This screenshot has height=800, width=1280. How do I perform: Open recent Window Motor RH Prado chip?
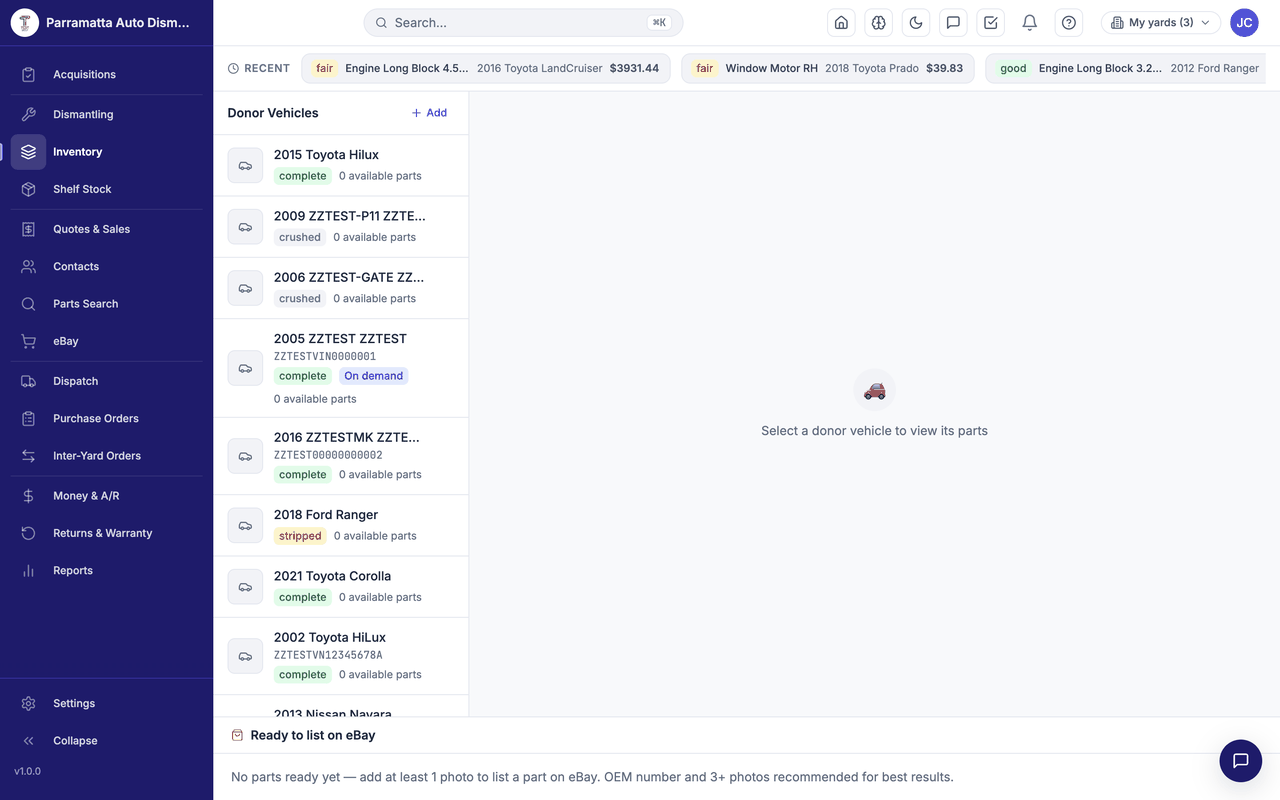click(828, 68)
